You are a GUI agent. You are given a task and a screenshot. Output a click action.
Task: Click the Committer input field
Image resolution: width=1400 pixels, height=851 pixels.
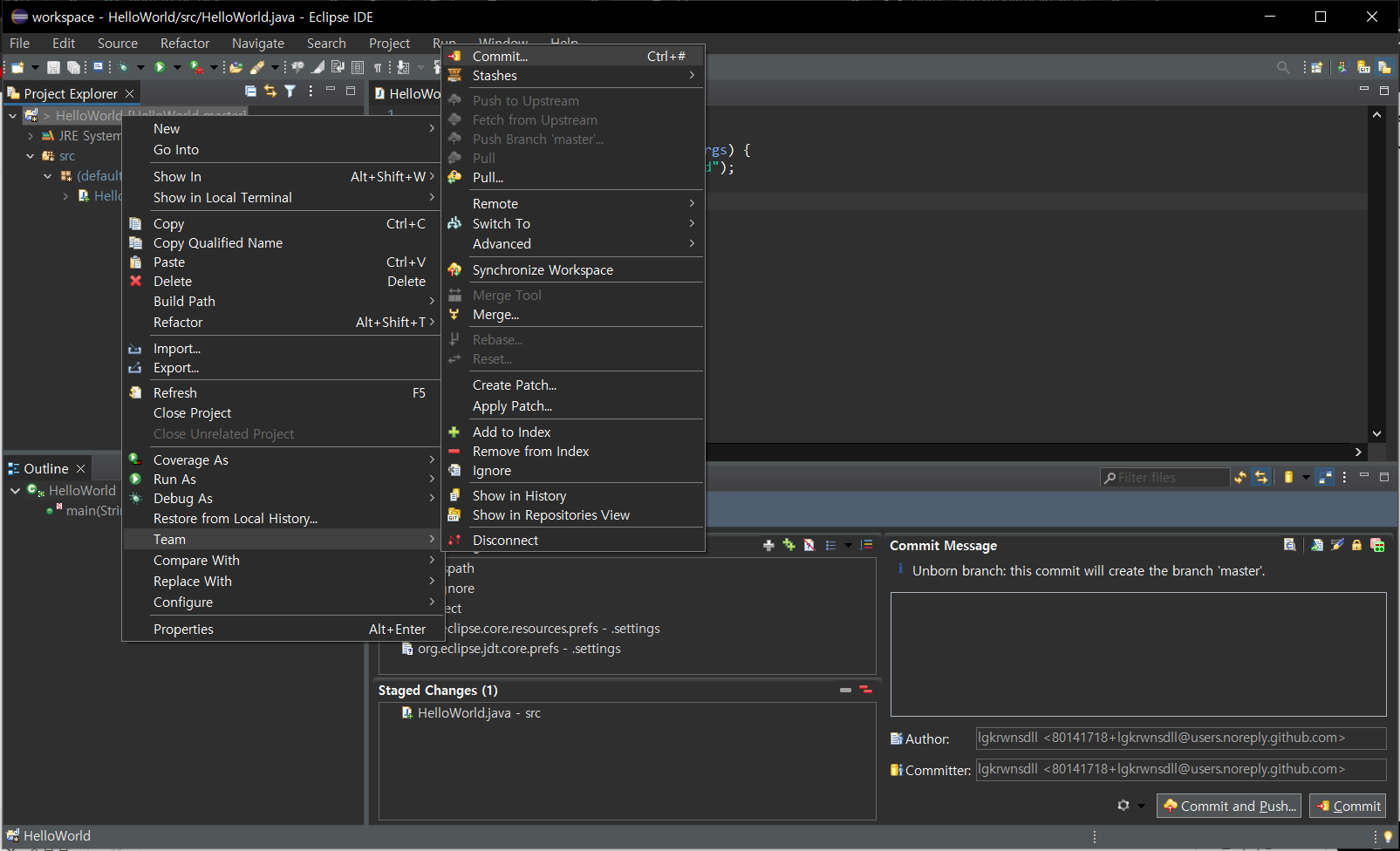[1181, 770]
